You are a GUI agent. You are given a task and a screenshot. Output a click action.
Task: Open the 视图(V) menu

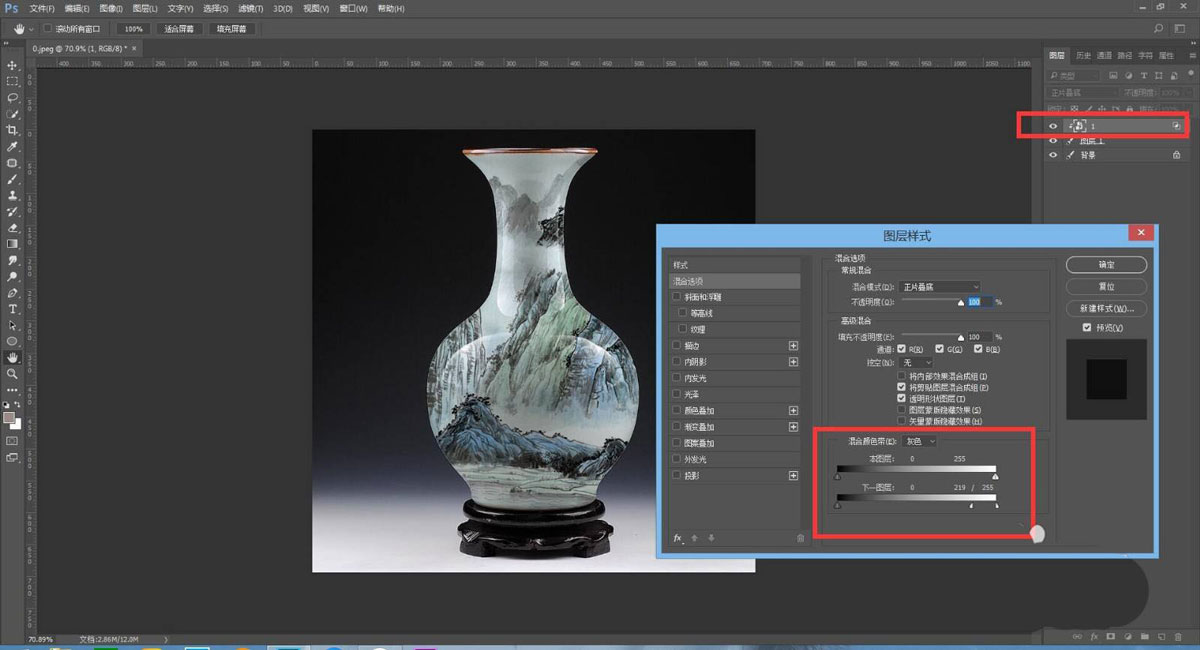pyautogui.click(x=316, y=8)
